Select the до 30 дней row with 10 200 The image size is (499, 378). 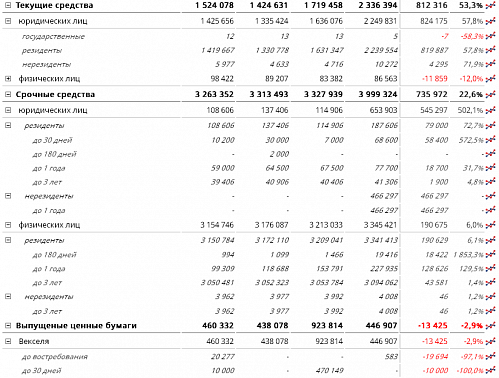249,140
